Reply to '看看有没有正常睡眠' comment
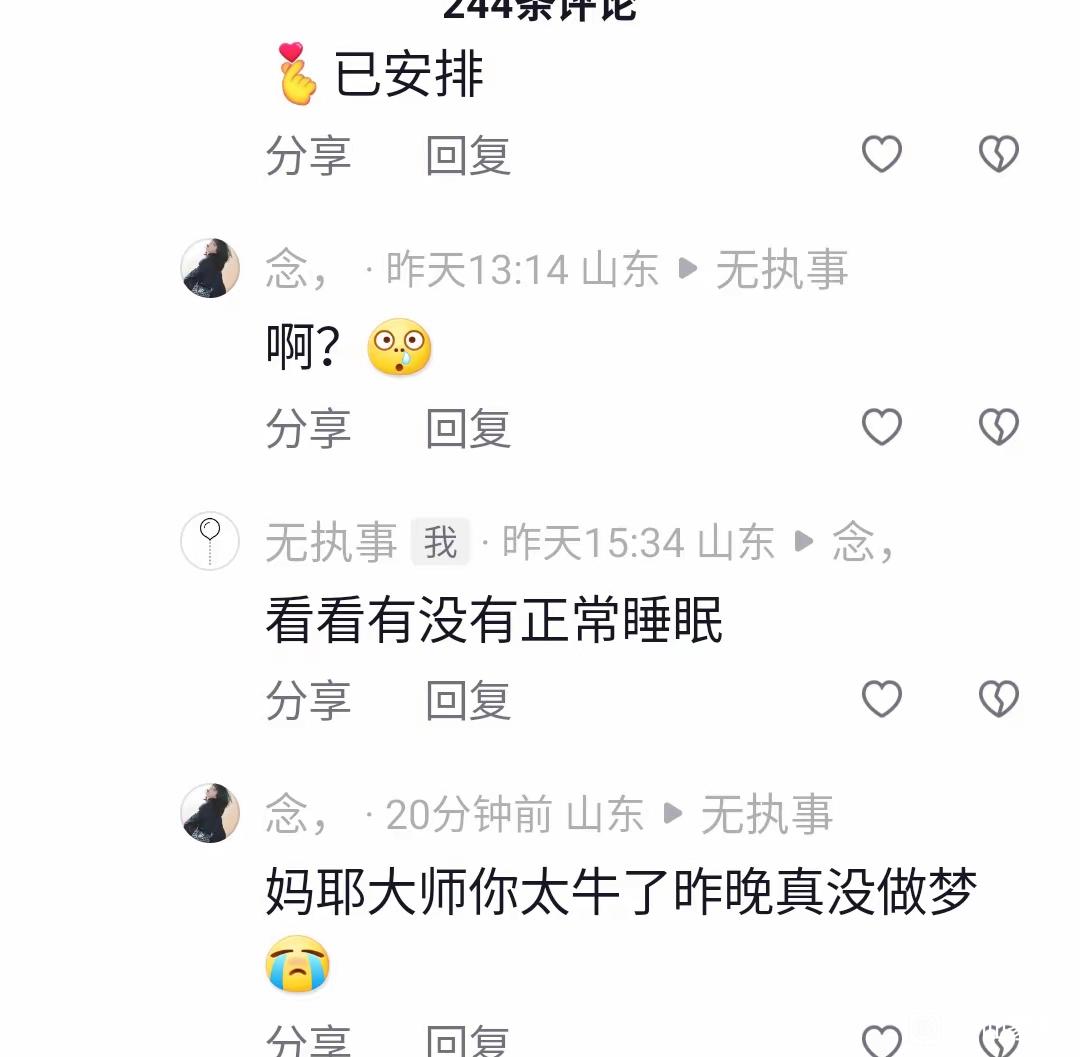The height and width of the screenshot is (1057, 1080). [468, 701]
